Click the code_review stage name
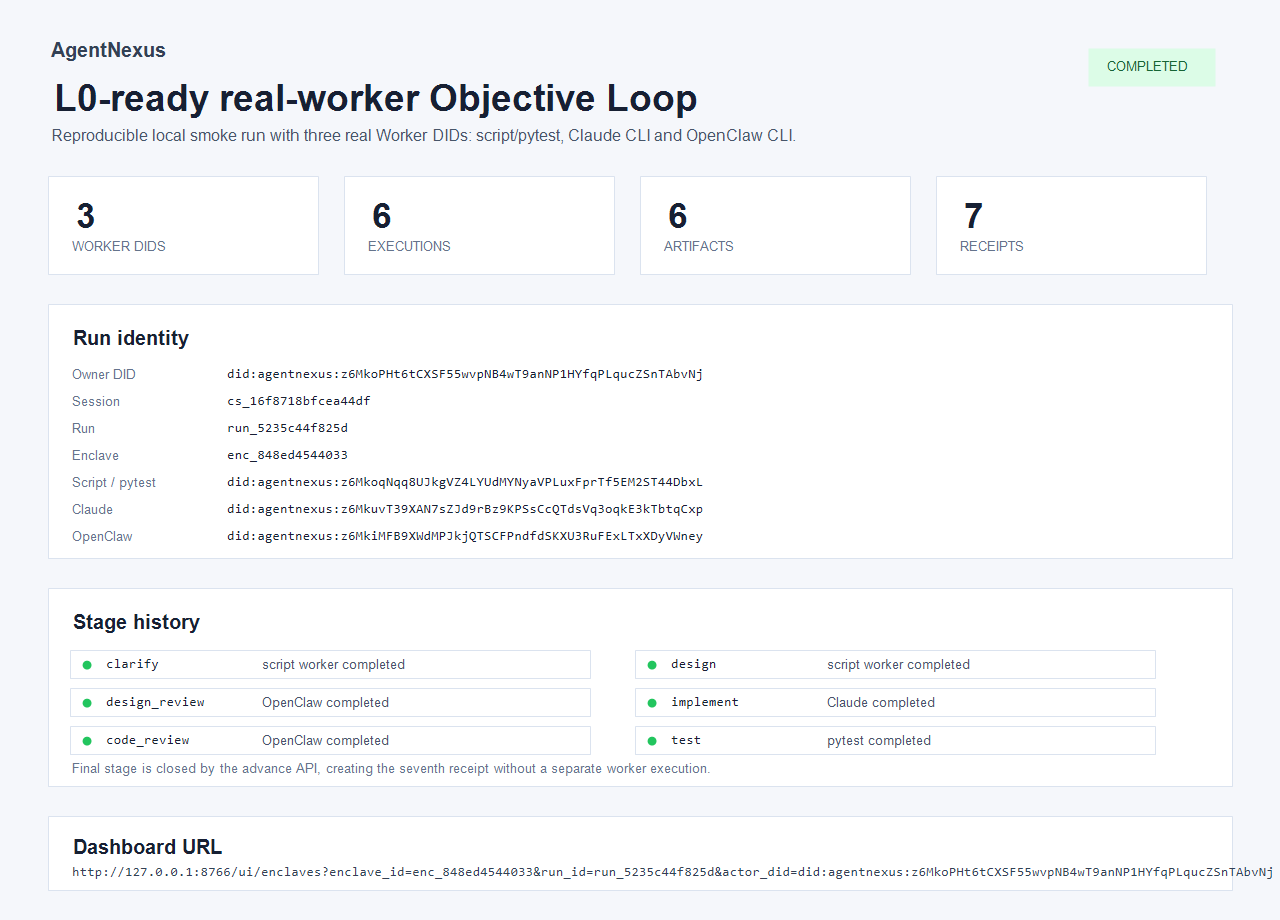Screen dimensions: 1280x920 [148, 740]
